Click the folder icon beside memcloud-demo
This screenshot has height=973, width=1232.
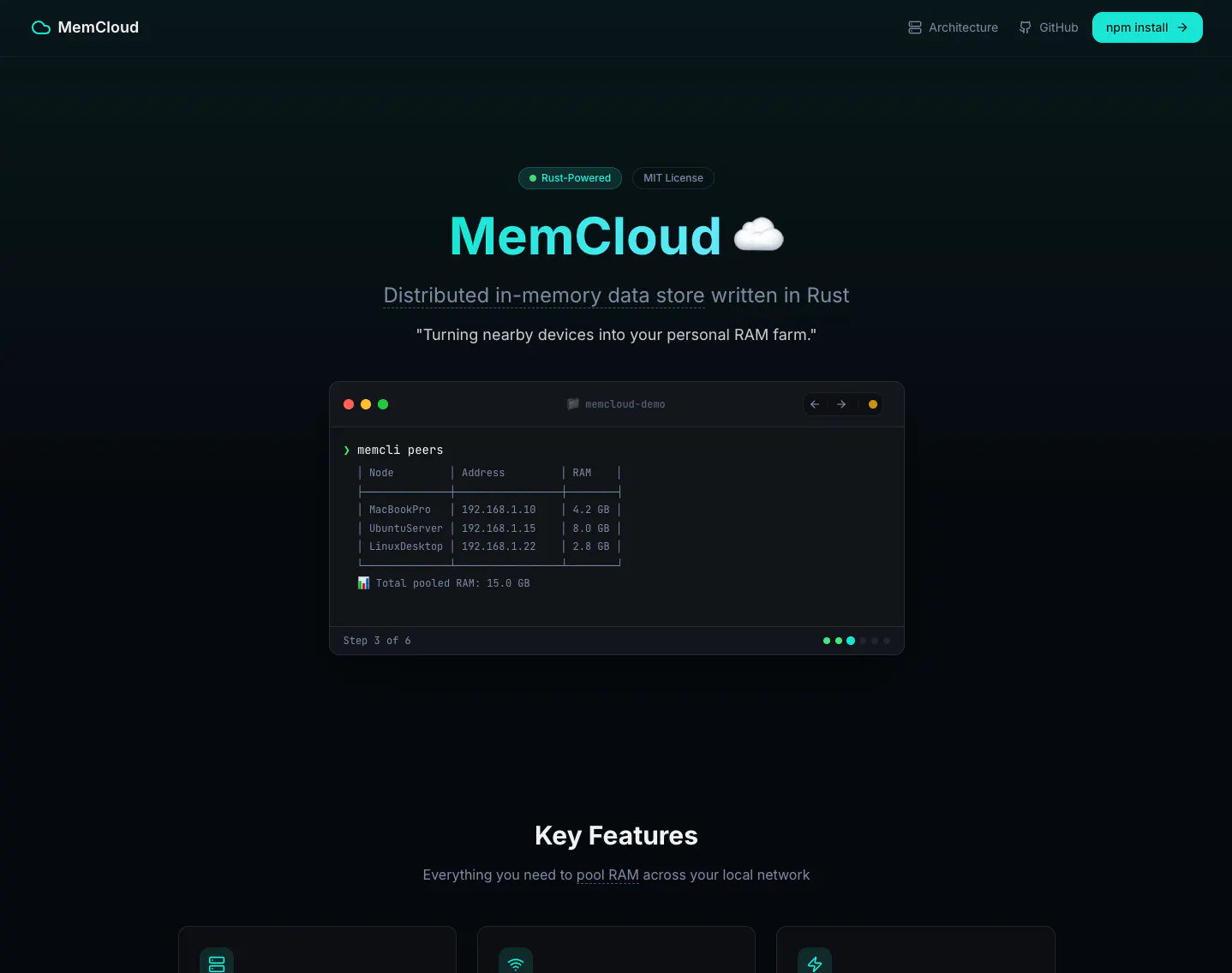click(x=573, y=404)
